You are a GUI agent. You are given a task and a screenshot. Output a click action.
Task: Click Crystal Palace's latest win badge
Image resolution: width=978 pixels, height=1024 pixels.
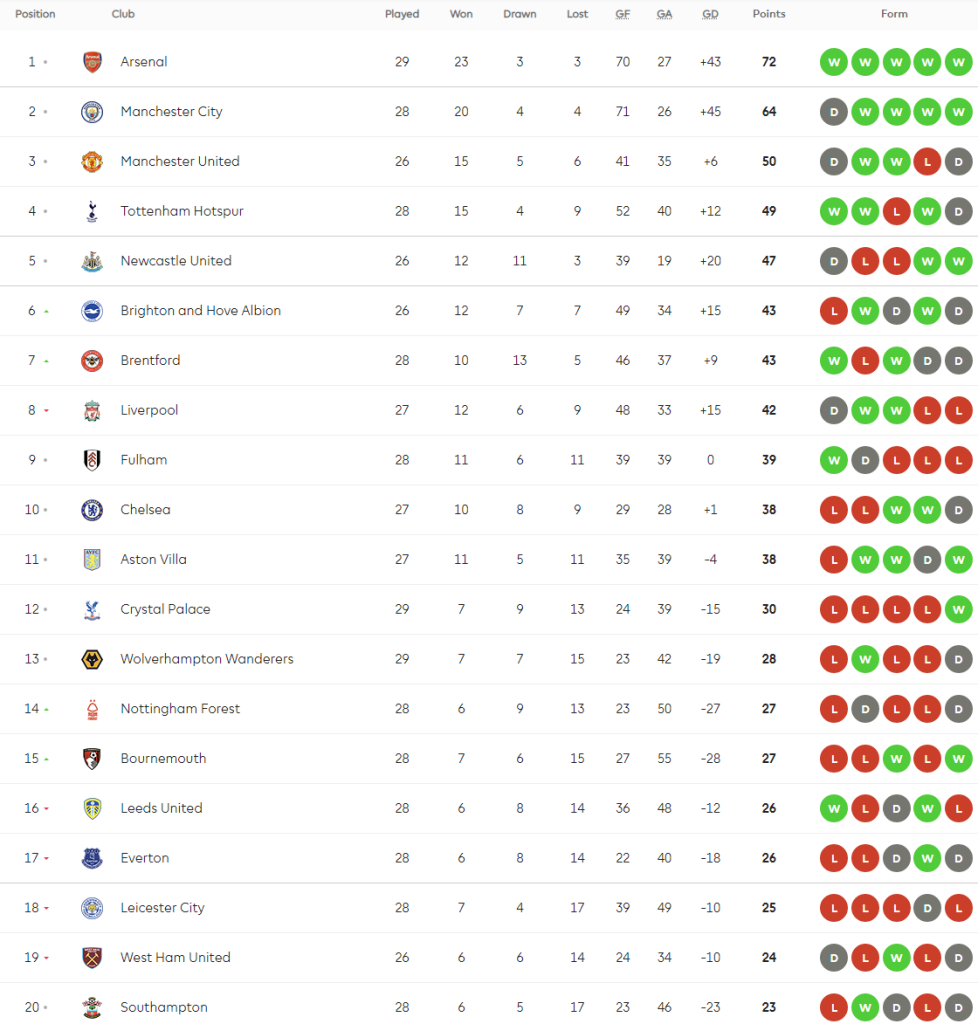(958, 609)
